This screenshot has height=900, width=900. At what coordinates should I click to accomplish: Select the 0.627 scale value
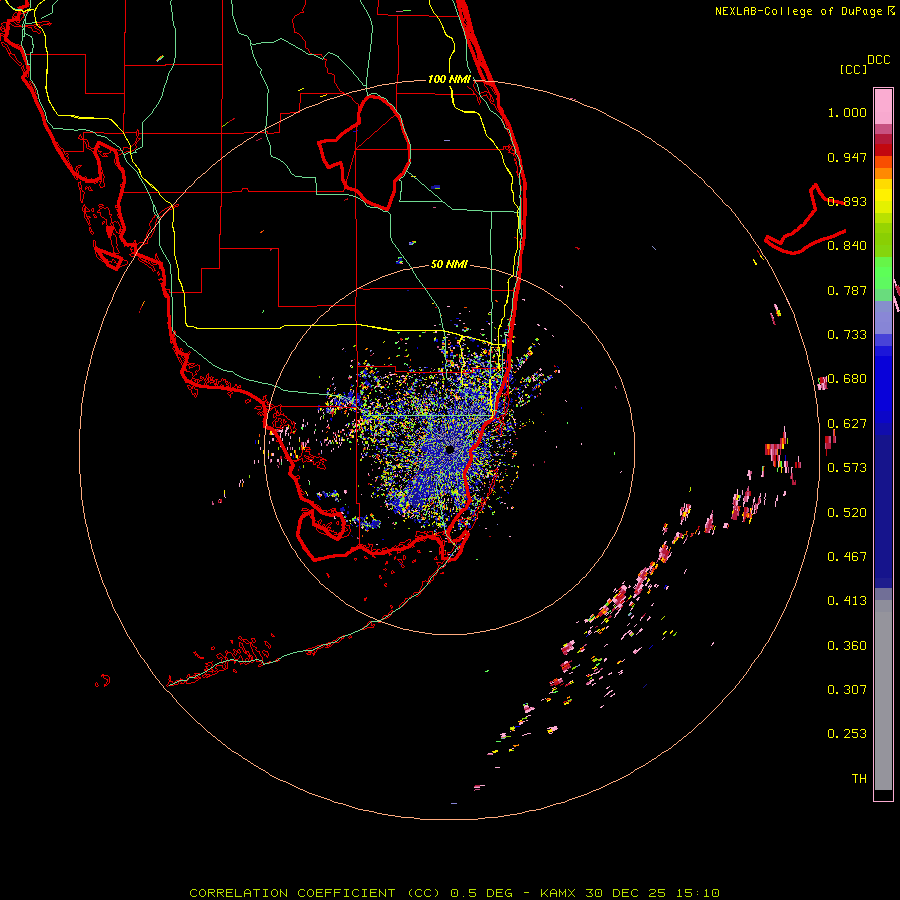click(x=847, y=424)
